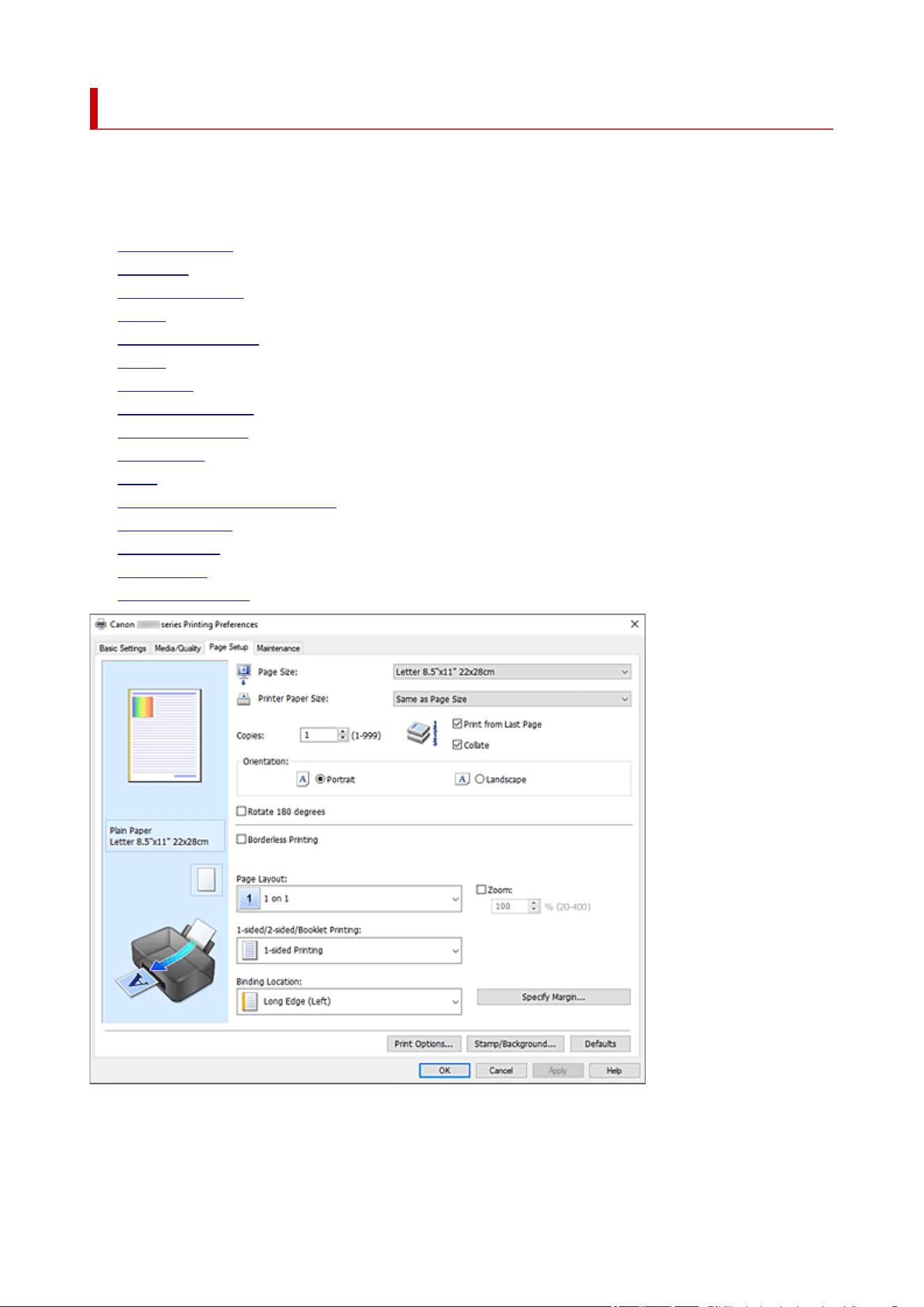Image resolution: width=924 pixels, height=1307 pixels.
Task: Toggle the Collate checkbox
Action: (x=457, y=745)
